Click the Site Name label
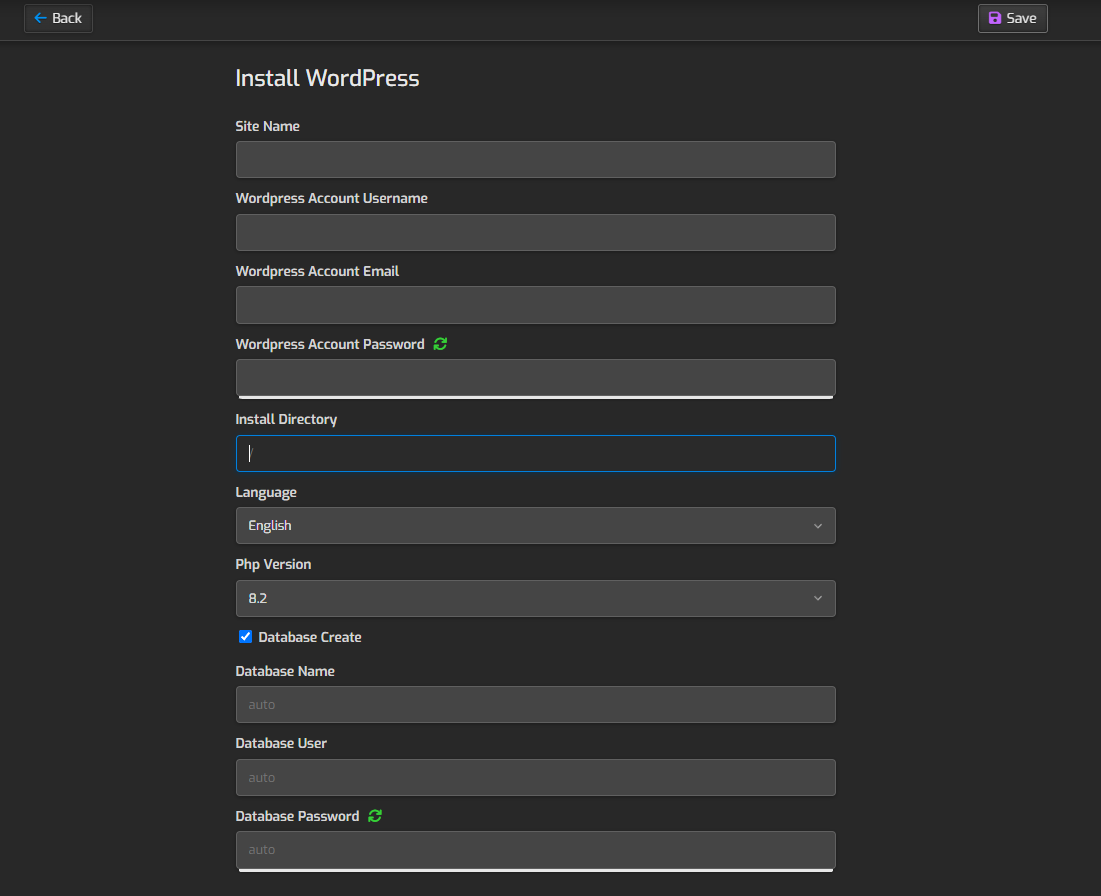The image size is (1101, 896). point(268,126)
